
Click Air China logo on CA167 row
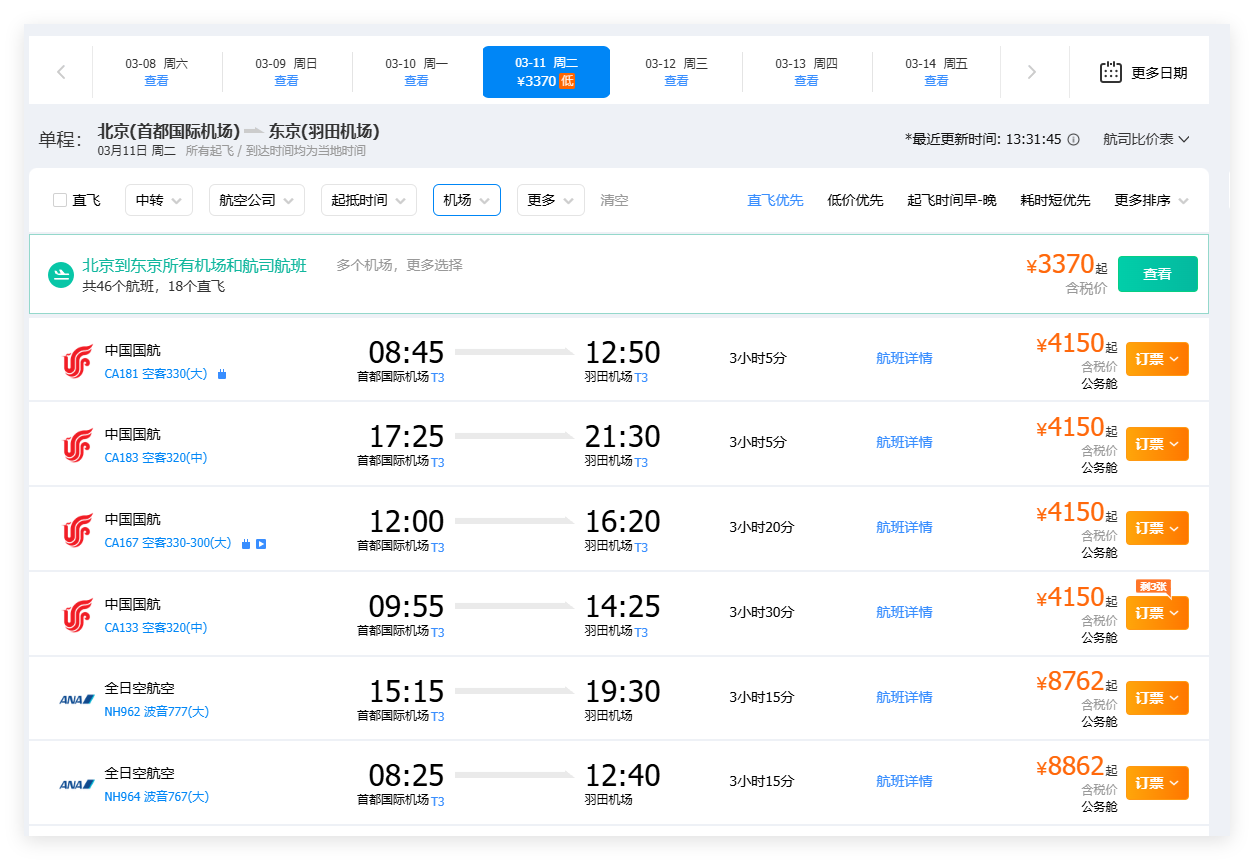77,530
